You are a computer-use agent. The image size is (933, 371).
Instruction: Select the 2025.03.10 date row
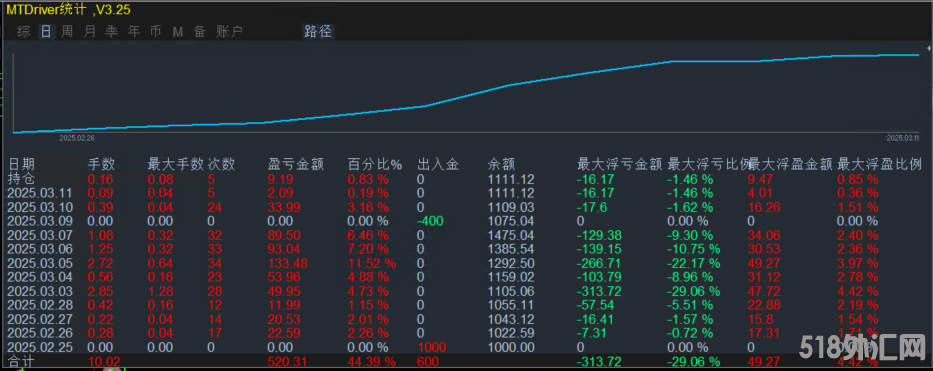(x=39, y=207)
